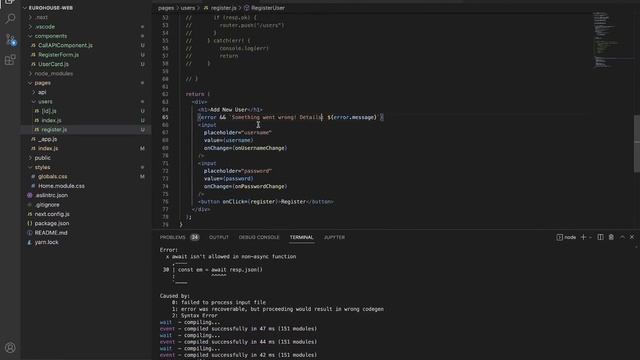Close the bottom panel
The height and width of the screenshot is (360, 640).
coord(632,237)
